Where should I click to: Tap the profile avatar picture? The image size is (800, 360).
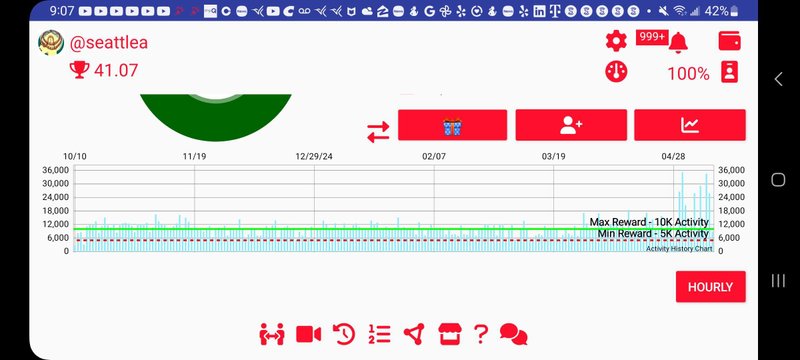coord(51,42)
